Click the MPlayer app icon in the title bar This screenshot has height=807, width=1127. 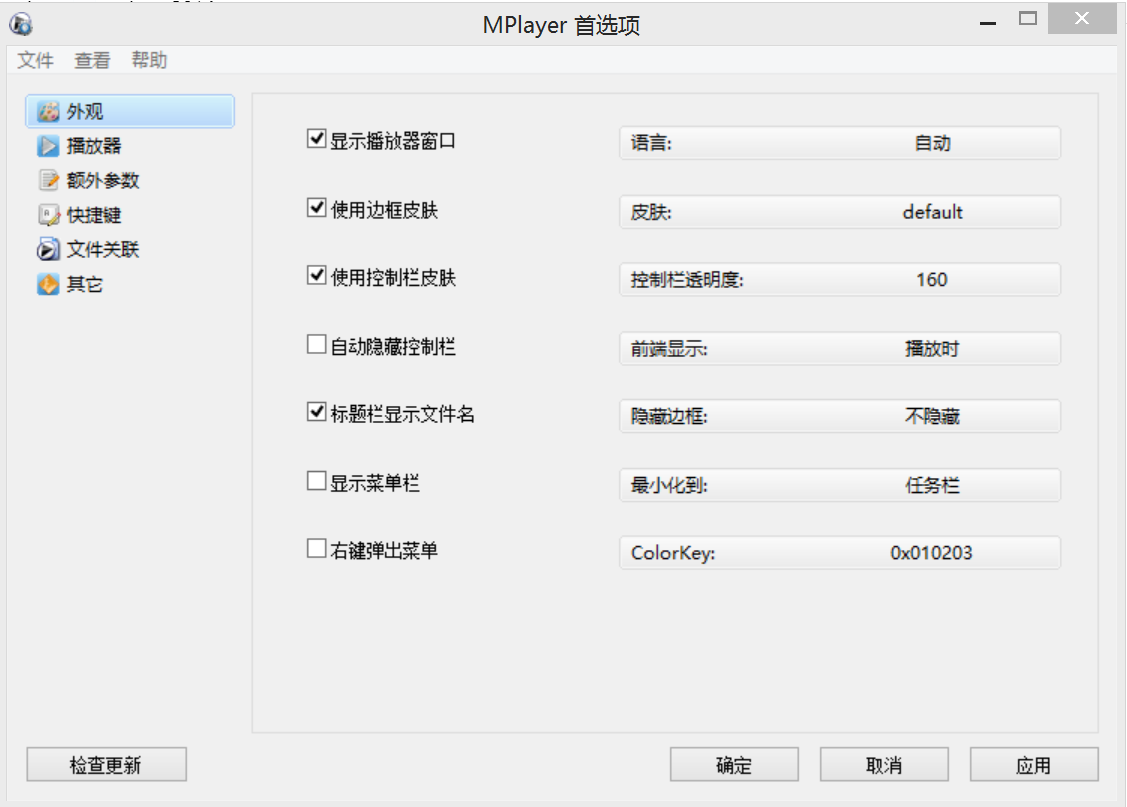pyautogui.click(x=21, y=24)
